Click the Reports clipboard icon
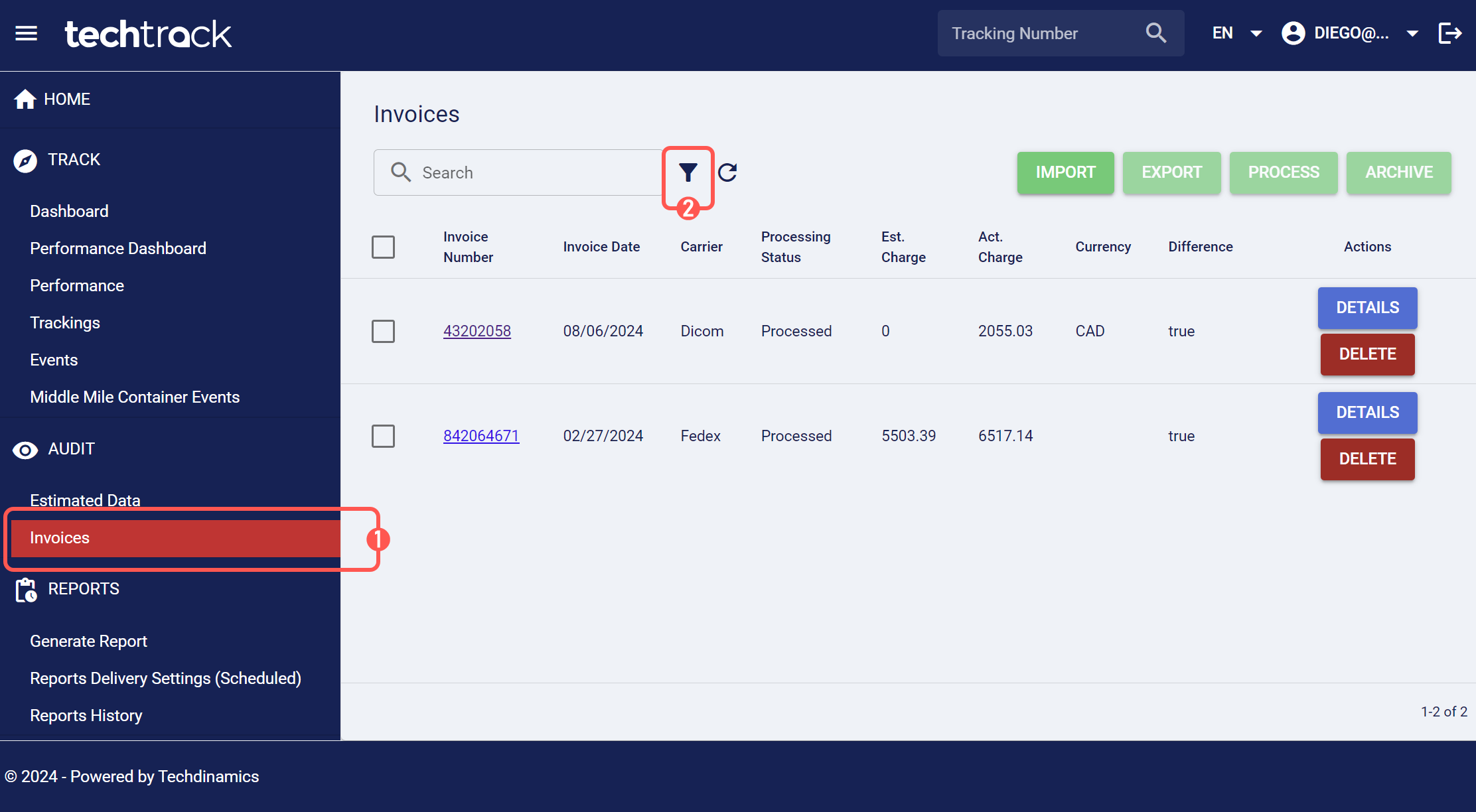The height and width of the screenshot is (812, 1476). click(26, 590)
